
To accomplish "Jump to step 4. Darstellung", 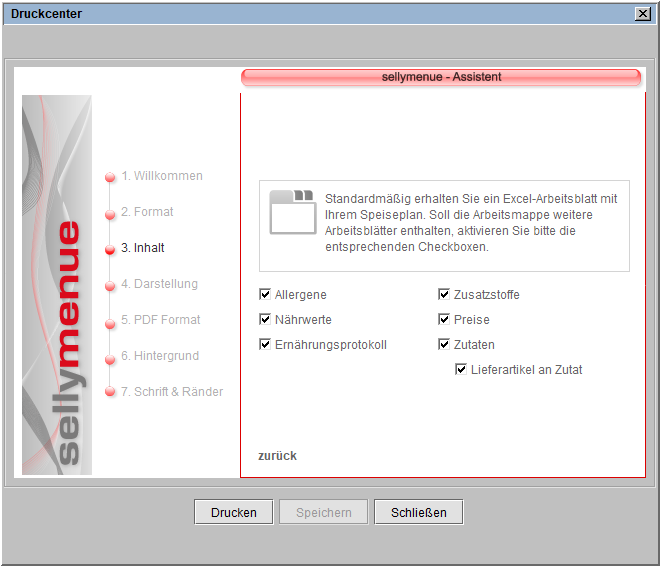I will [x=160, y=284].
